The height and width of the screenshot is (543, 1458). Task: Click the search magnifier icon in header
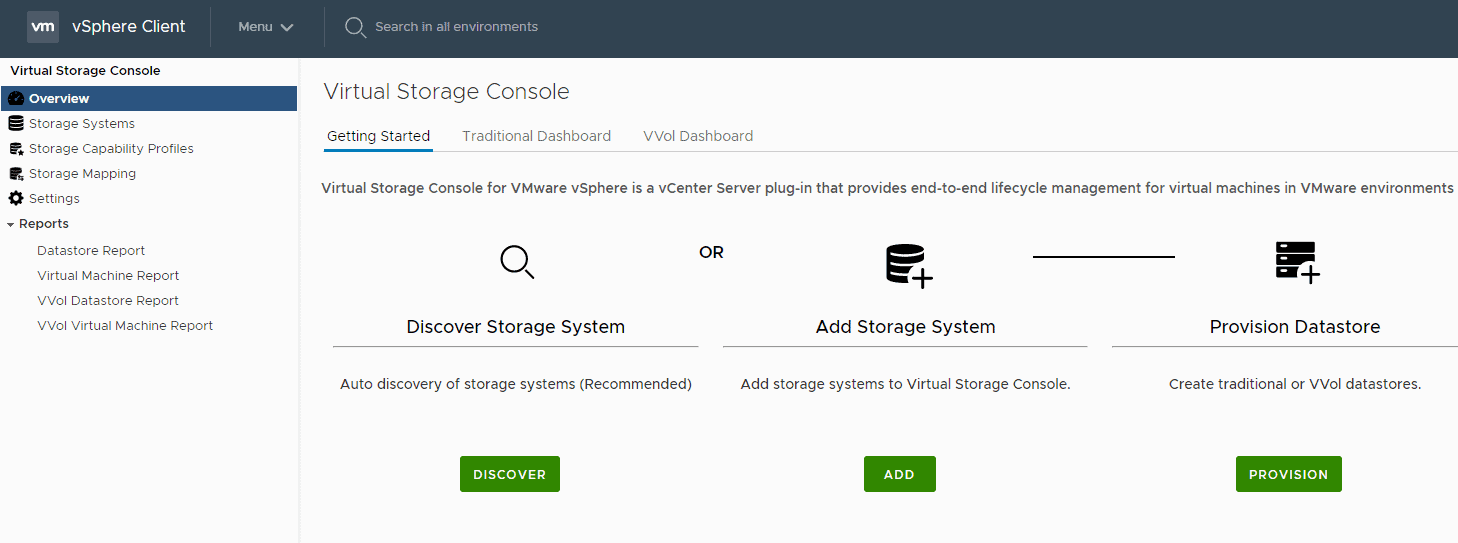pyautogui.click(x=355, y=27)
